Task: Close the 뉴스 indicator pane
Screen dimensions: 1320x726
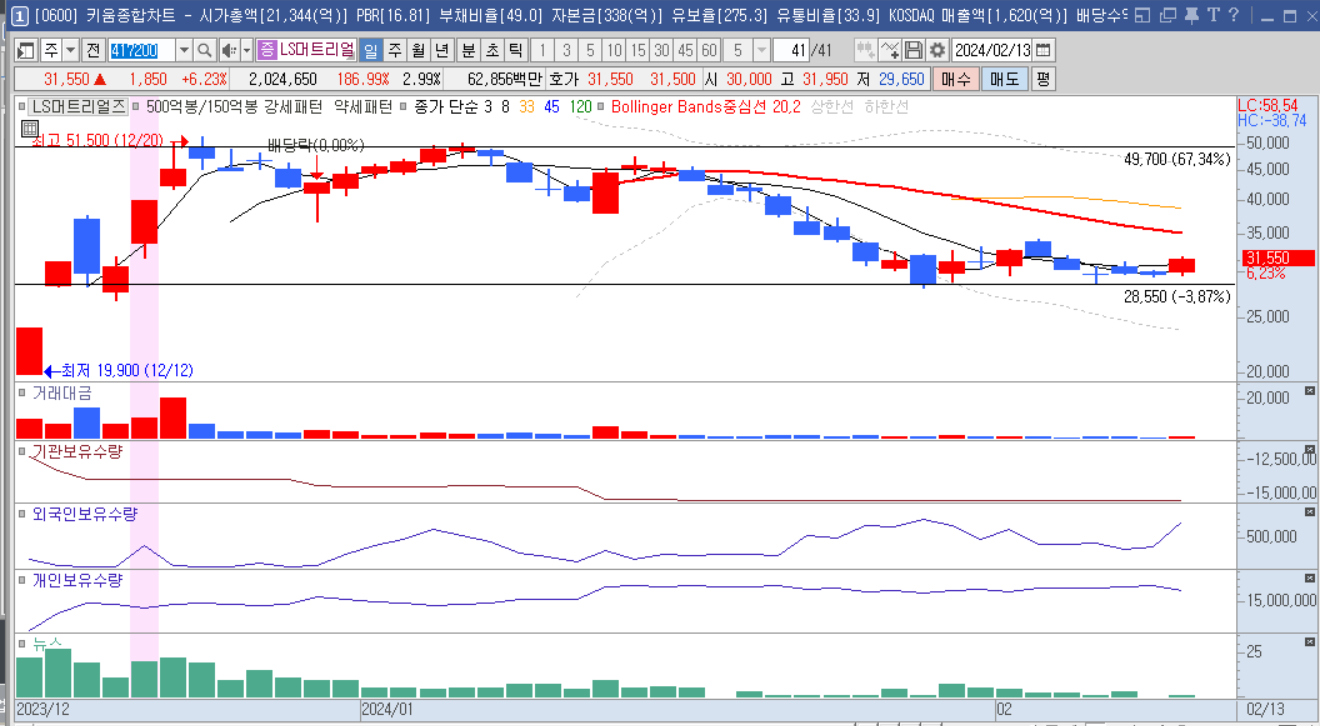Action: pos(1310,641)
